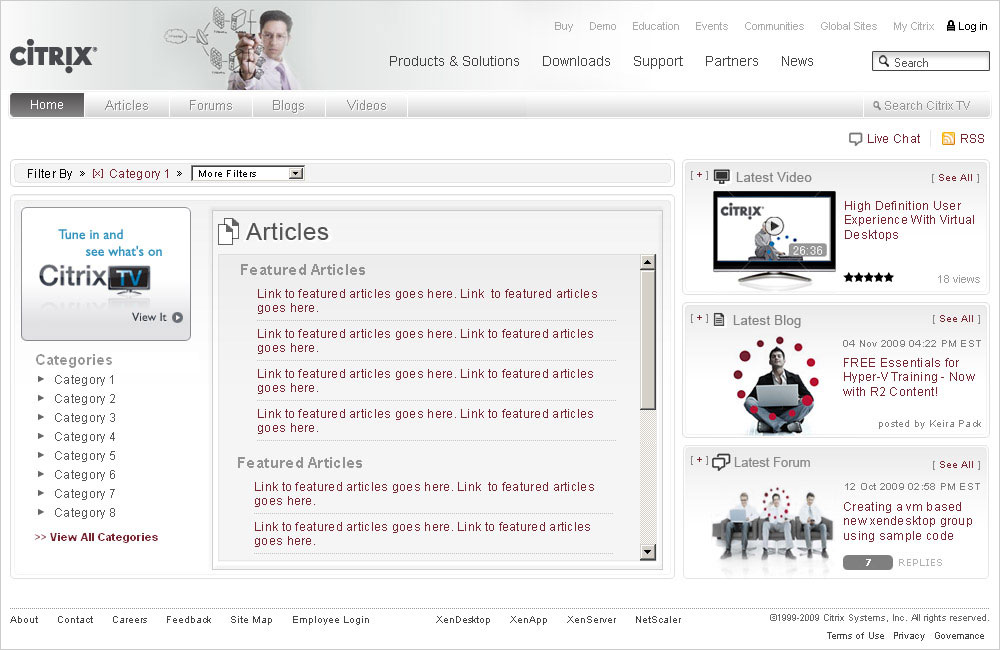Open the Events link

pos(712,26)
